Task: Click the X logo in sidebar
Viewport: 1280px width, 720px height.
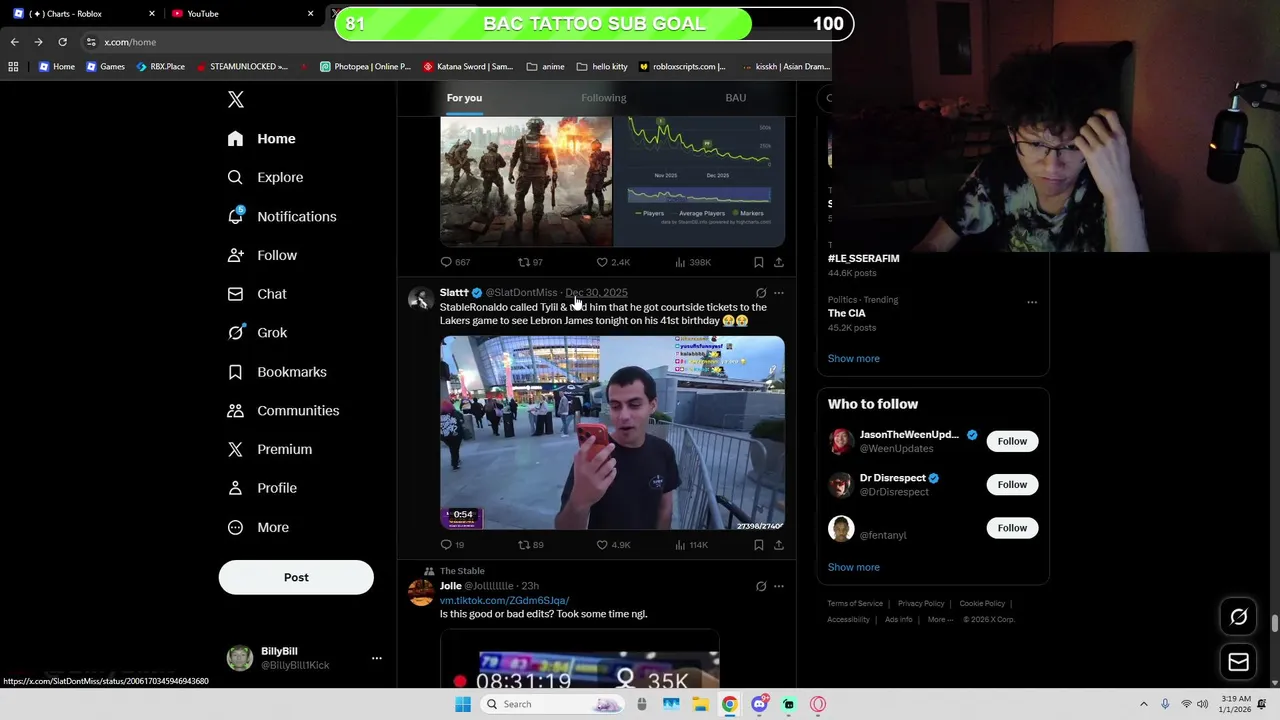Action: 236,99
